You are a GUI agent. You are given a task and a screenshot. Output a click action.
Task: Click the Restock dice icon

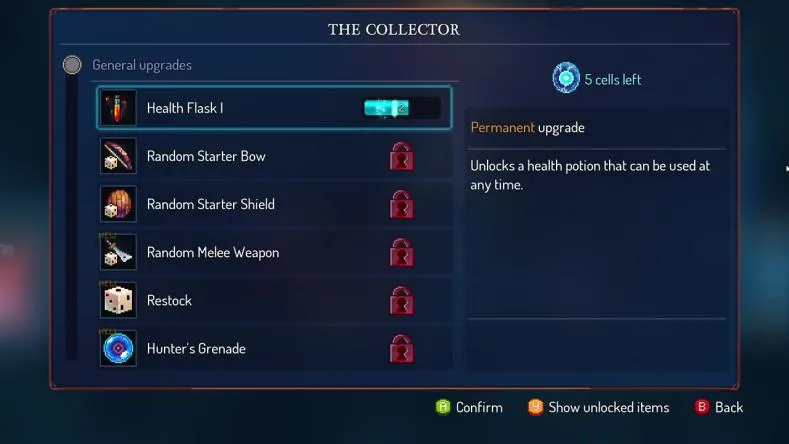118,301
